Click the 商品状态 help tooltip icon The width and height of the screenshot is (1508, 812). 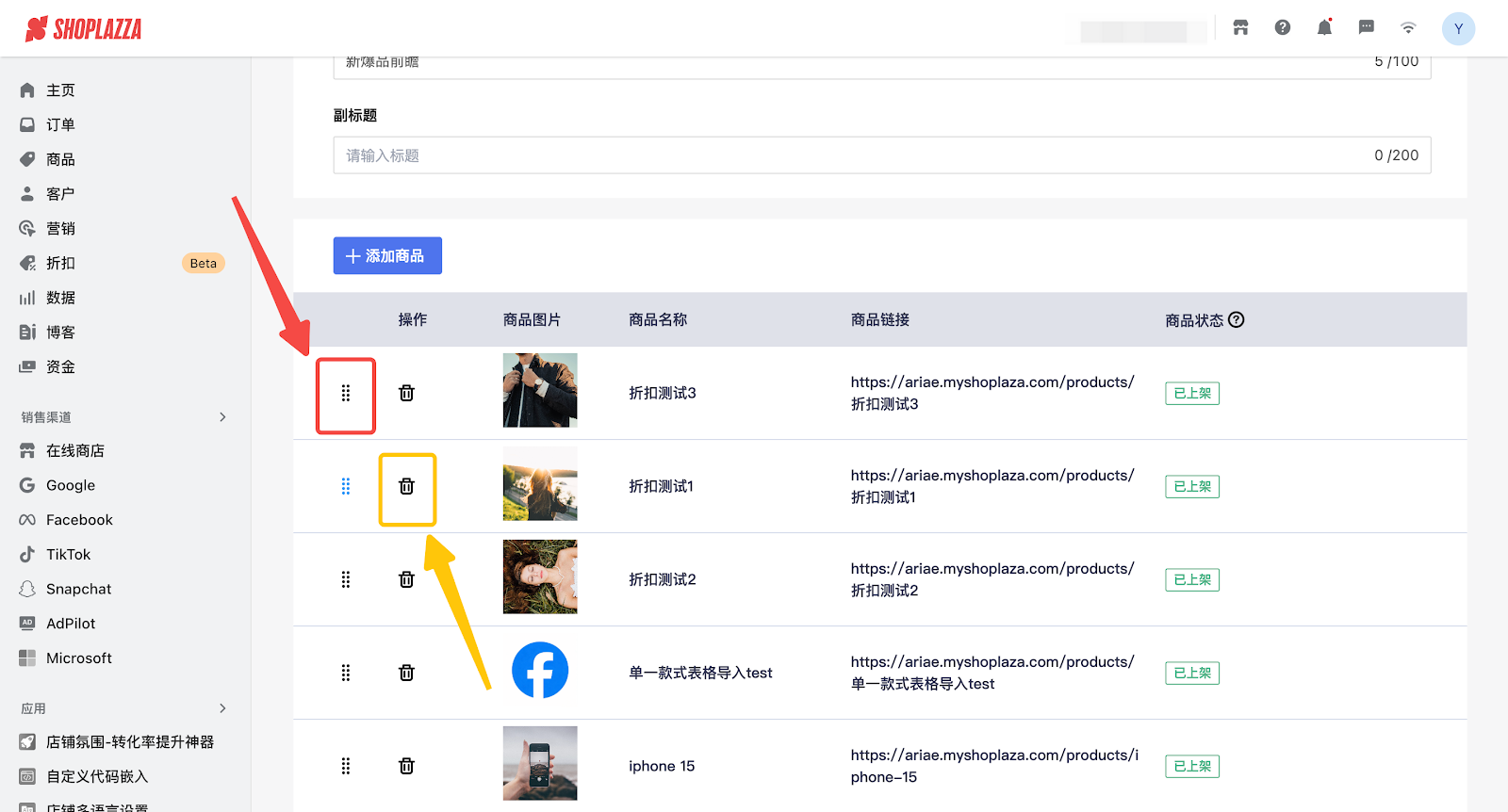point(1237,320)
